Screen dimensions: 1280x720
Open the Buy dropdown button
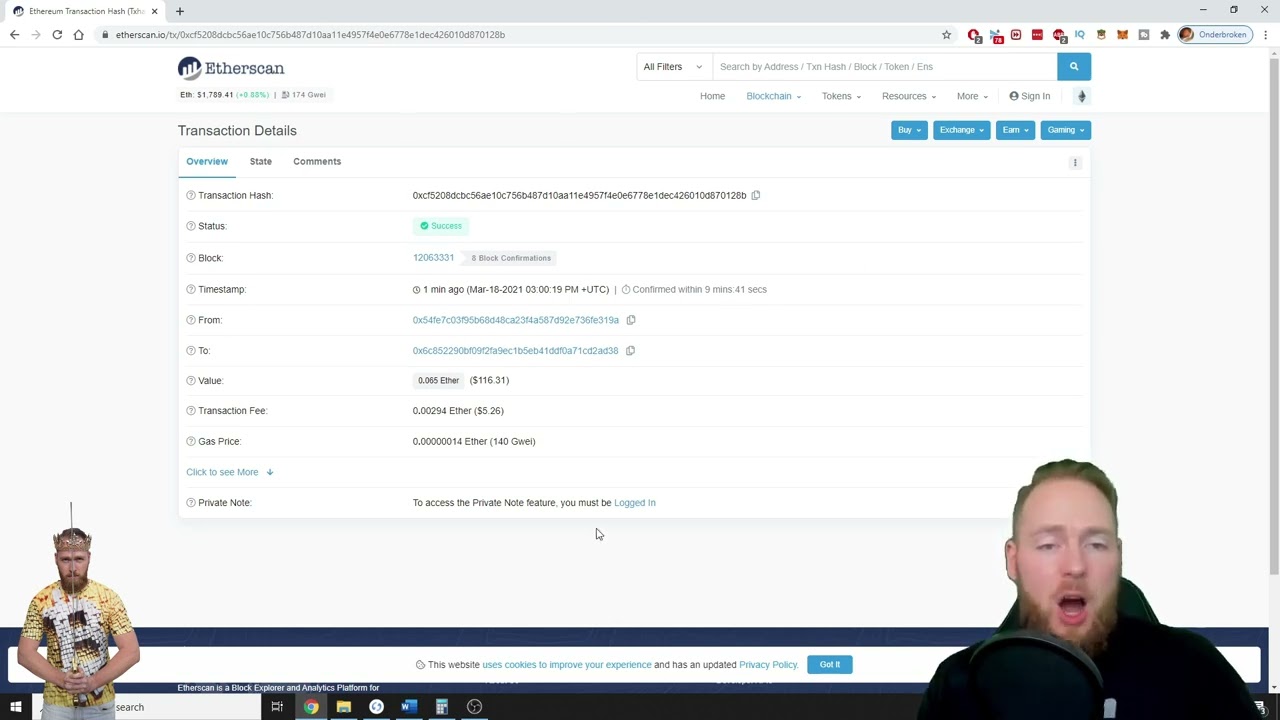pyautogui.click(x=909, y=130)
